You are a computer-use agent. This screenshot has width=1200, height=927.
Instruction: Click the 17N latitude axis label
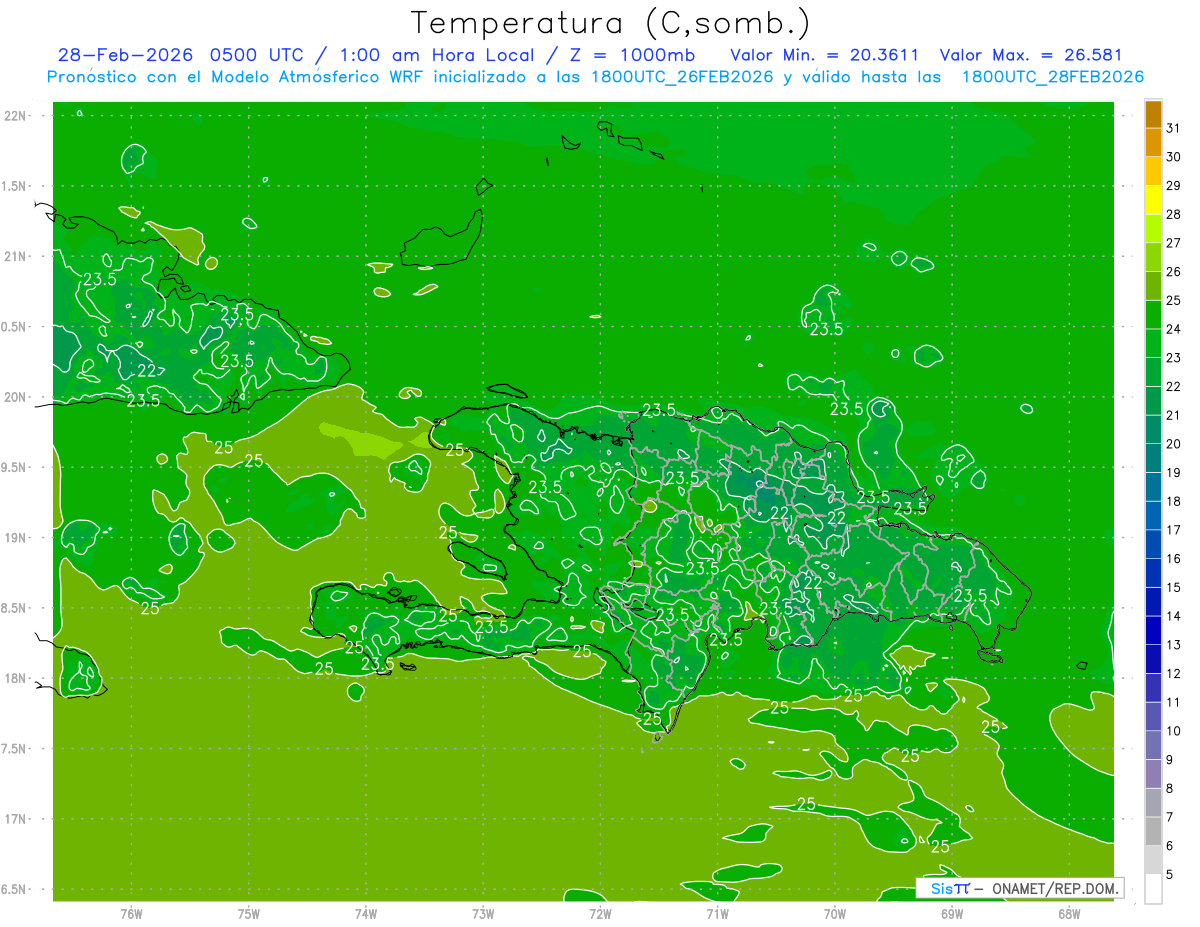(x=14, y=819)
